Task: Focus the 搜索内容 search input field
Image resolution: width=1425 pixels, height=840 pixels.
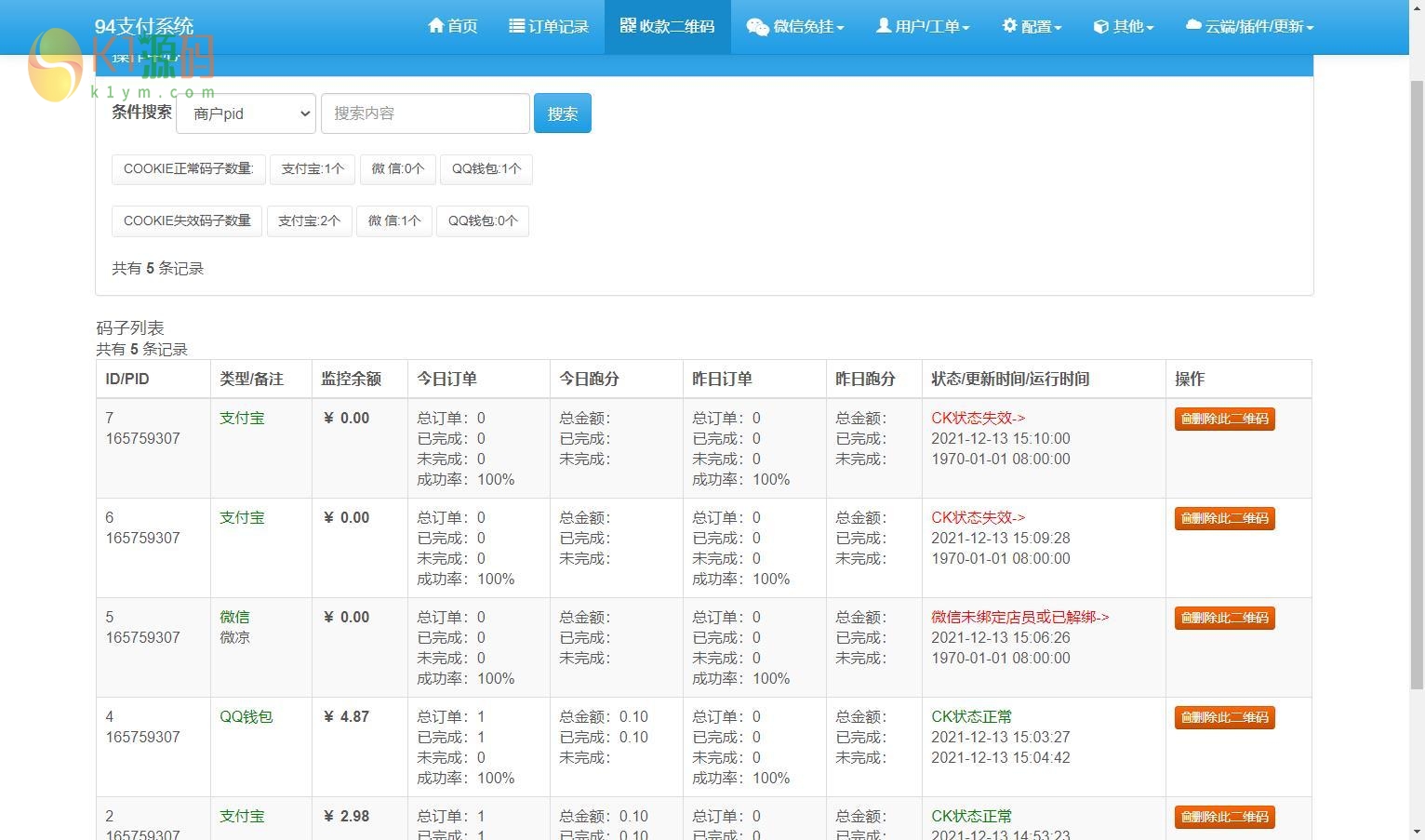Action: [x=425, y=113]
